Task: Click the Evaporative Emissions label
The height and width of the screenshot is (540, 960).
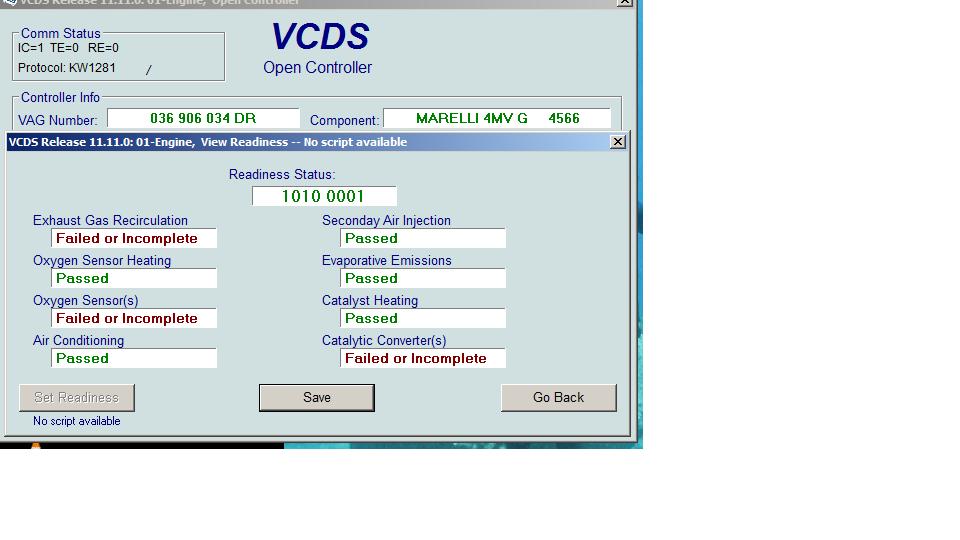Action: (x=386, y=261)
